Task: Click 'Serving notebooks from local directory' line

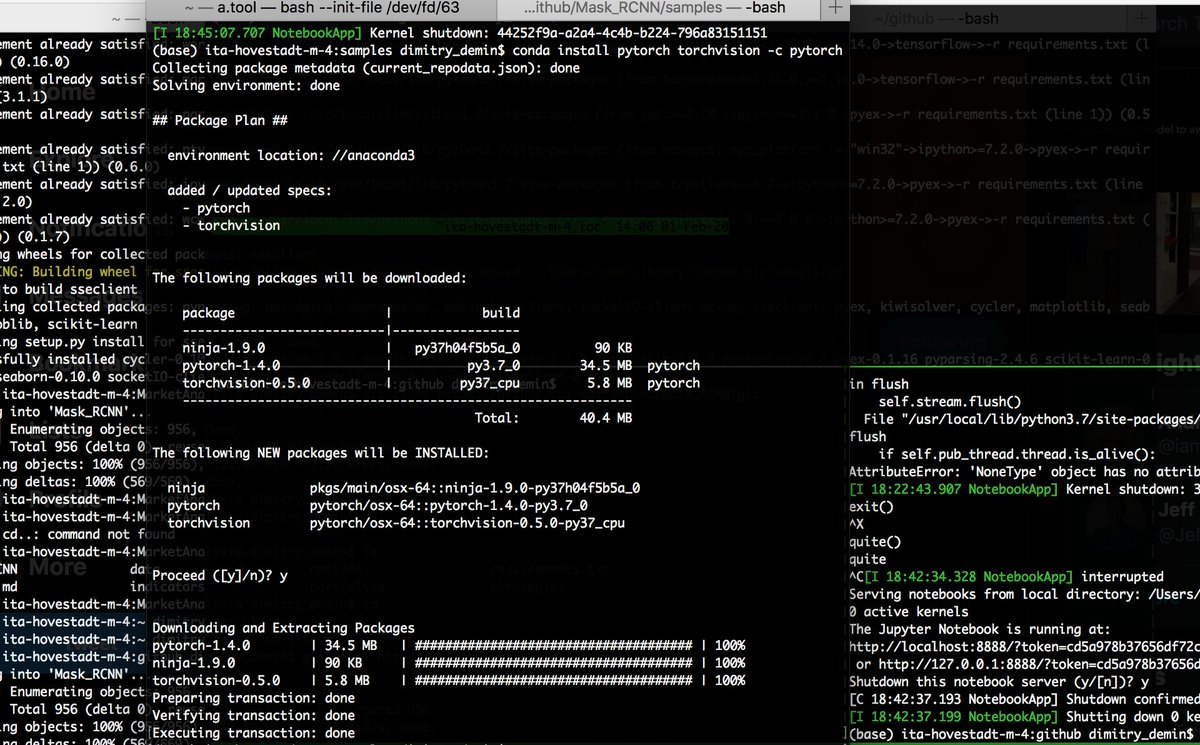Action: click(x=1024, y=594)
